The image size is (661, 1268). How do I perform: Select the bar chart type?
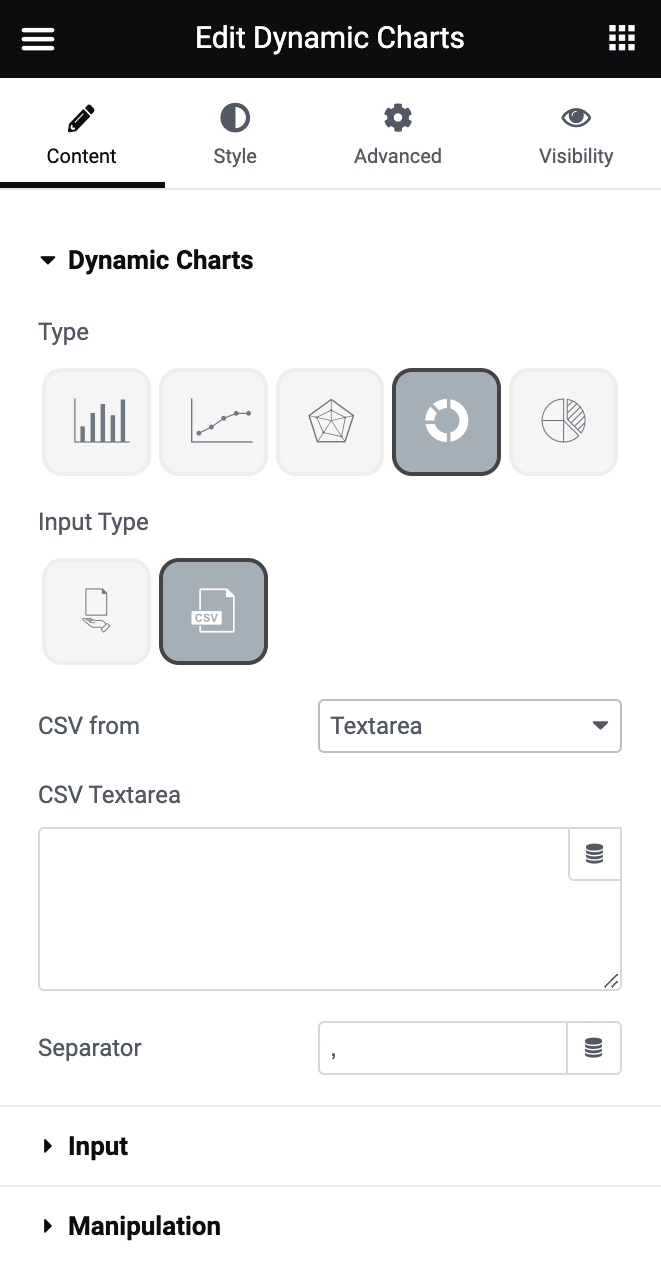tap(97, 421)
